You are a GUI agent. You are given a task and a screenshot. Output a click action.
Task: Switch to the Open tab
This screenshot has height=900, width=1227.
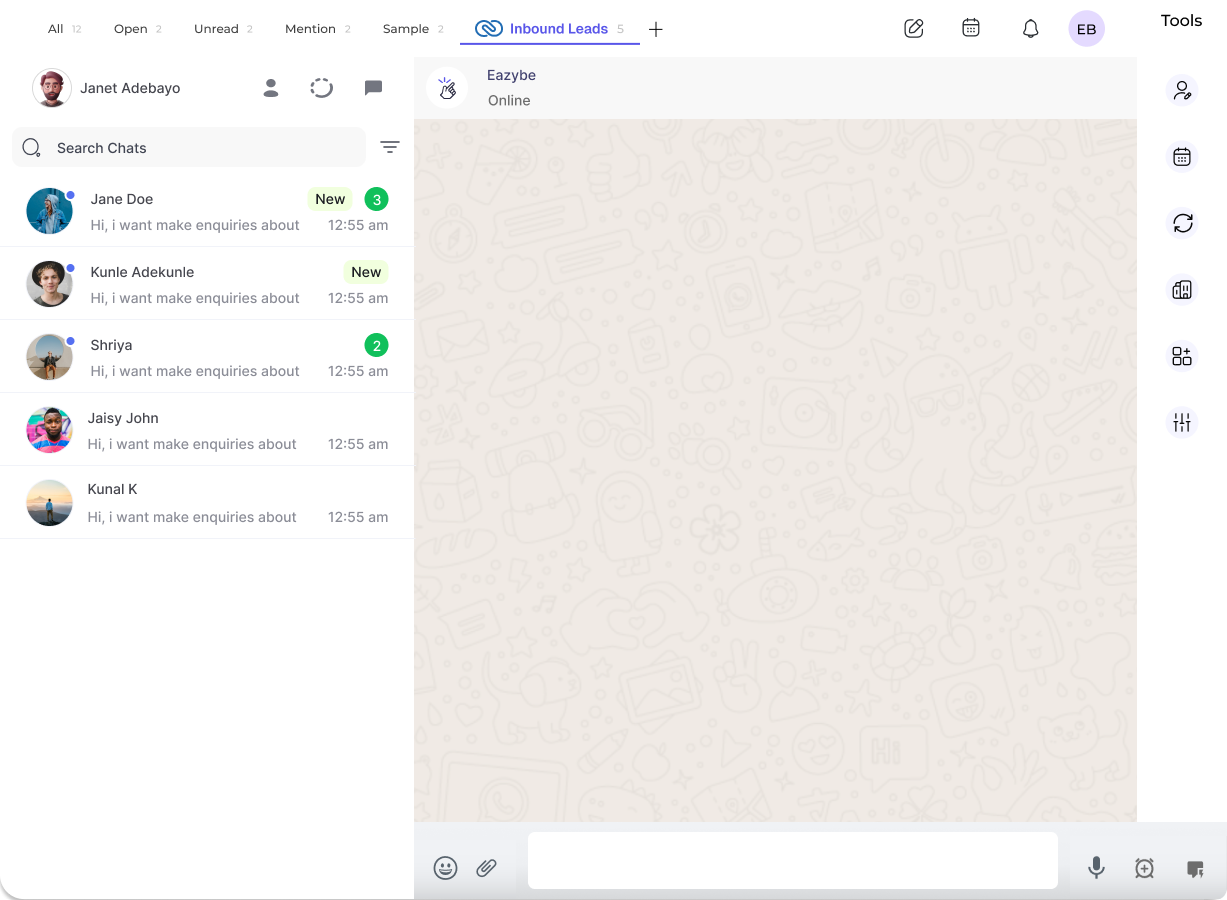click(137, 29)
